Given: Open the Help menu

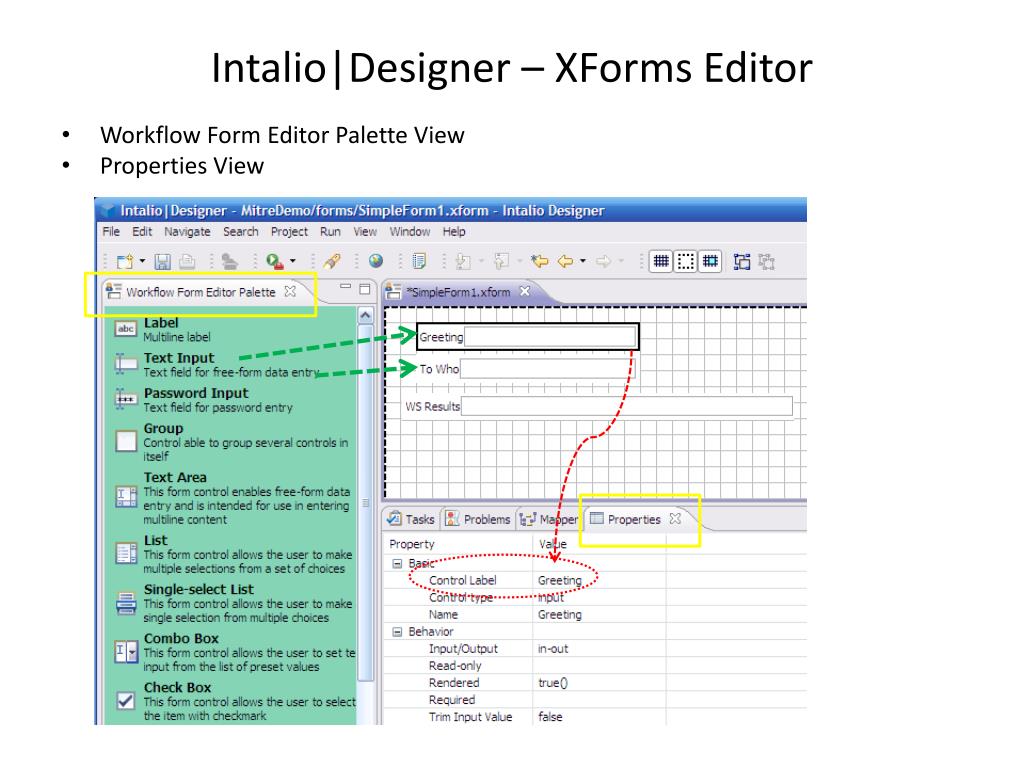Looking at the screenshot, I should 454,232.
